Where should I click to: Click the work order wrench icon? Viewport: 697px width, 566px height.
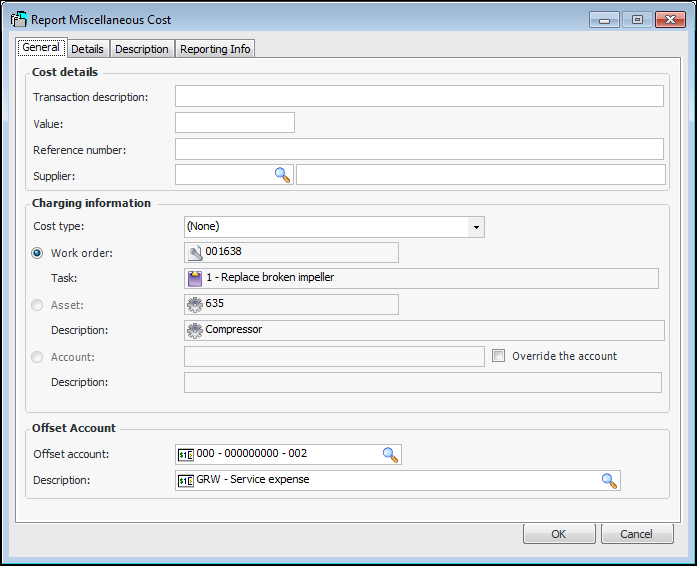[195, 253]
